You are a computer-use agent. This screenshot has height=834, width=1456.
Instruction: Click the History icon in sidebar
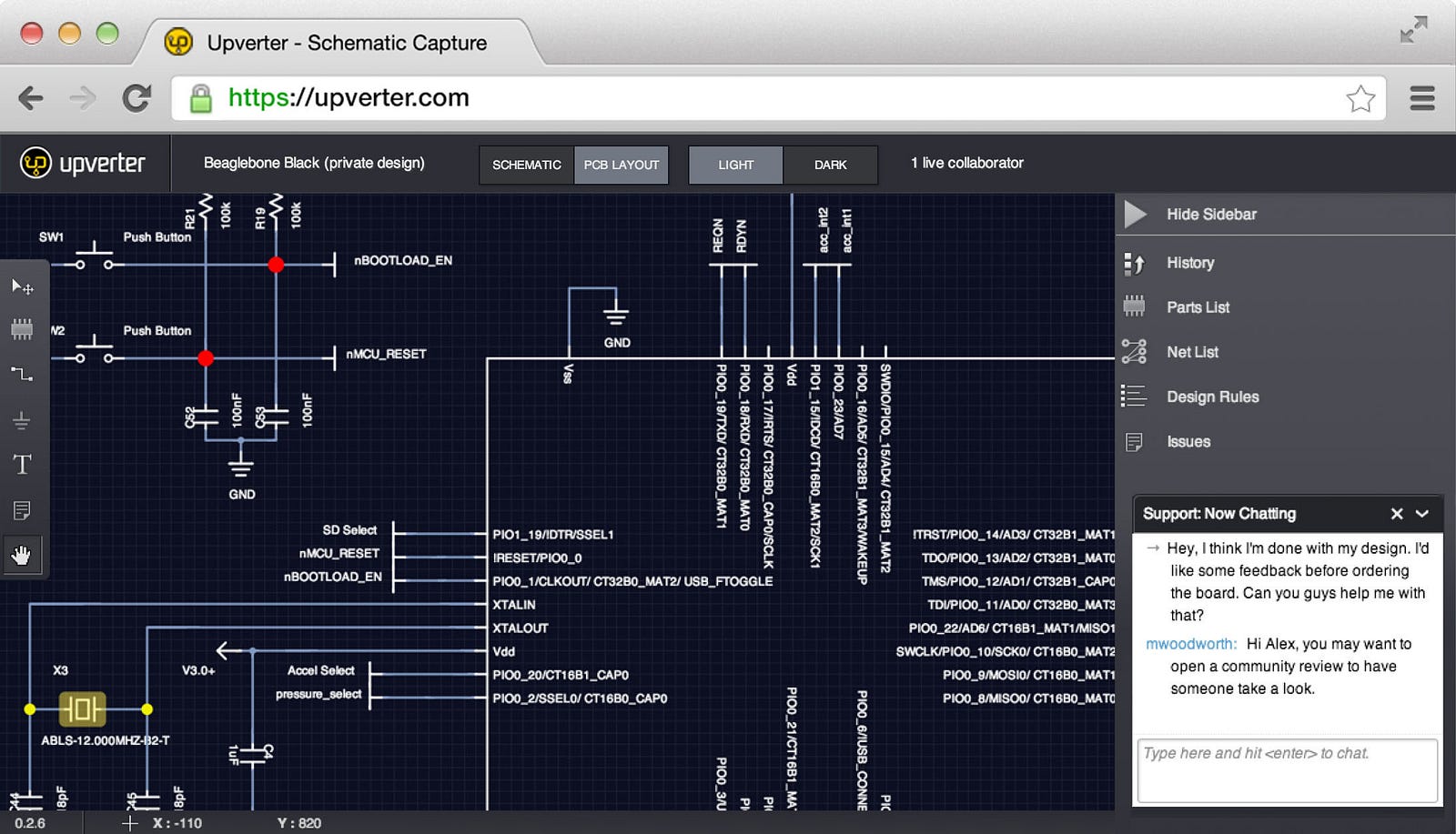(1134, 263)
